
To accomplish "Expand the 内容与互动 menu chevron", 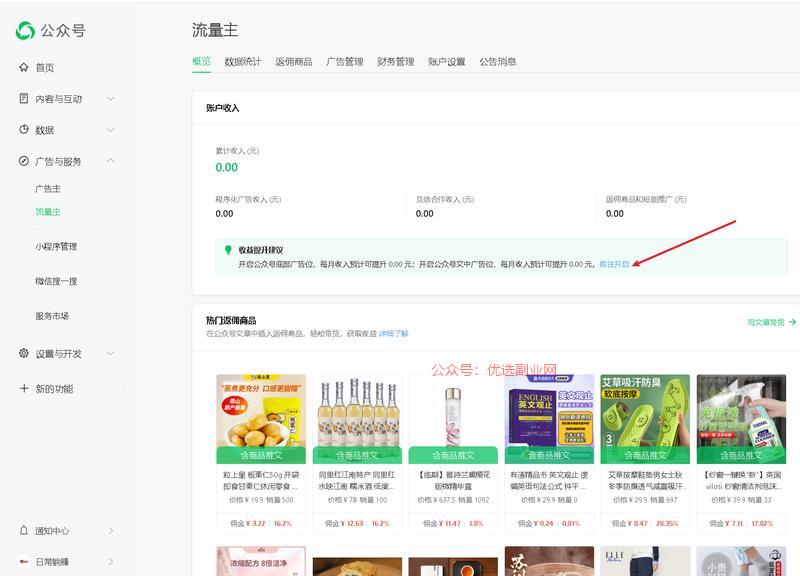I will point(110,98).
